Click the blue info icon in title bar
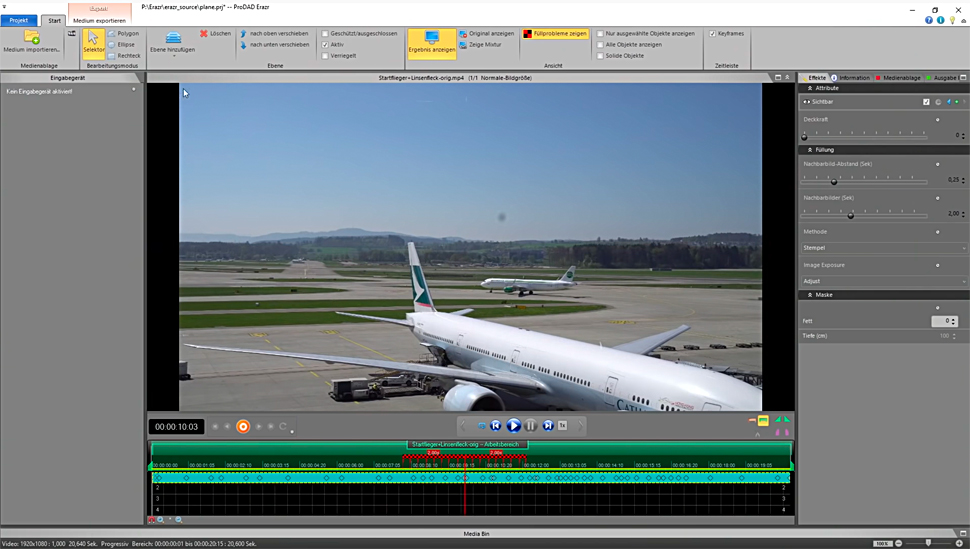 click(x=940, y=20)
